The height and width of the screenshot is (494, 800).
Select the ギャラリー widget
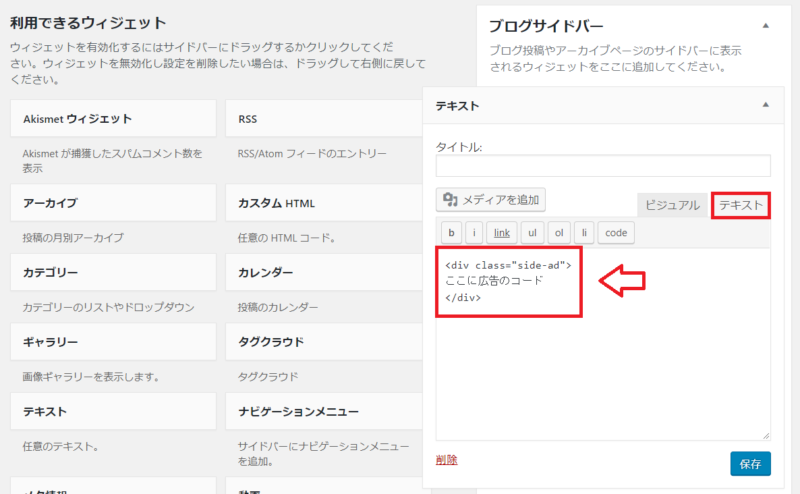(x=113, y=341)
